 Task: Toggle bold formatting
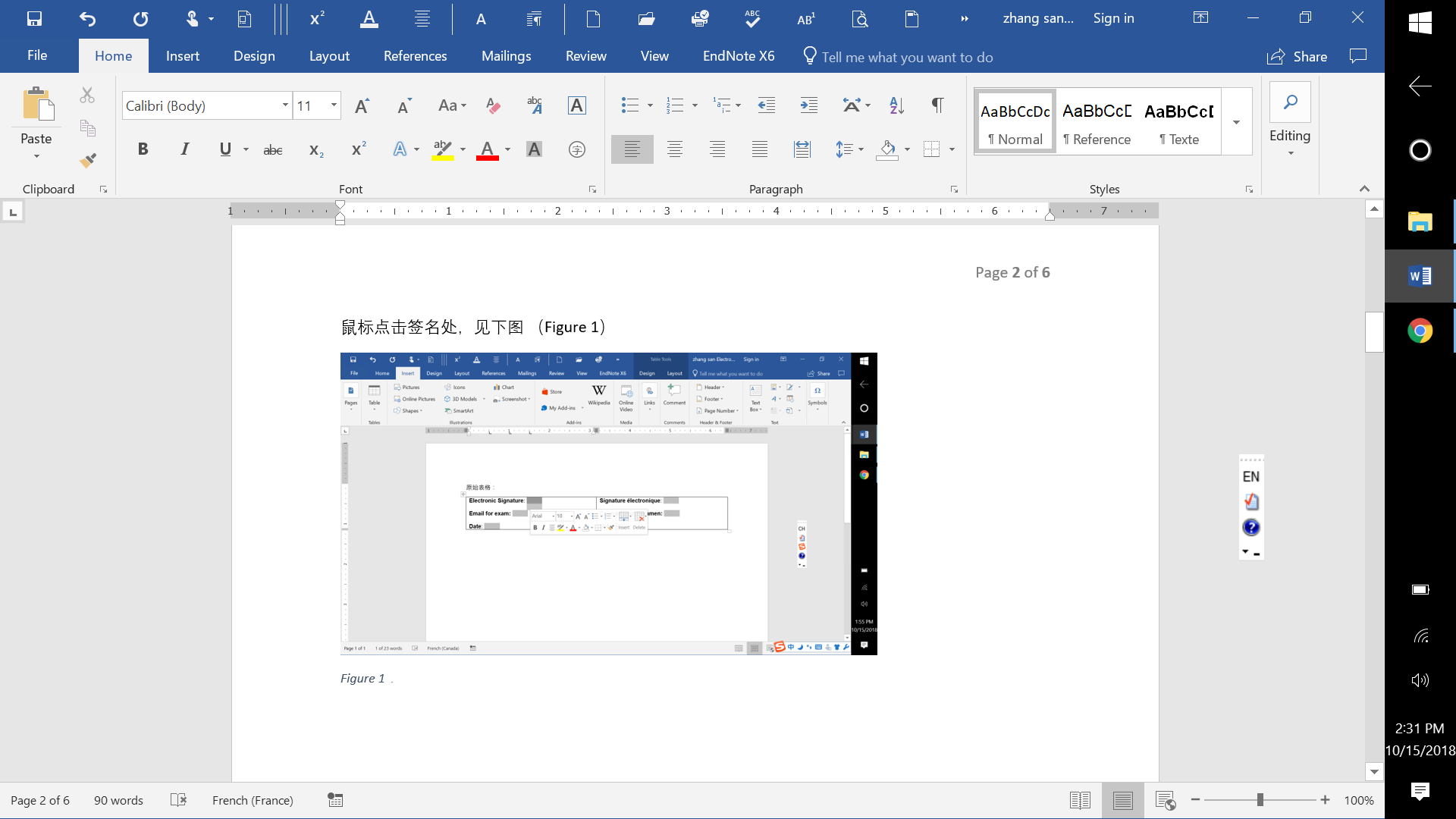pos(143,149)
